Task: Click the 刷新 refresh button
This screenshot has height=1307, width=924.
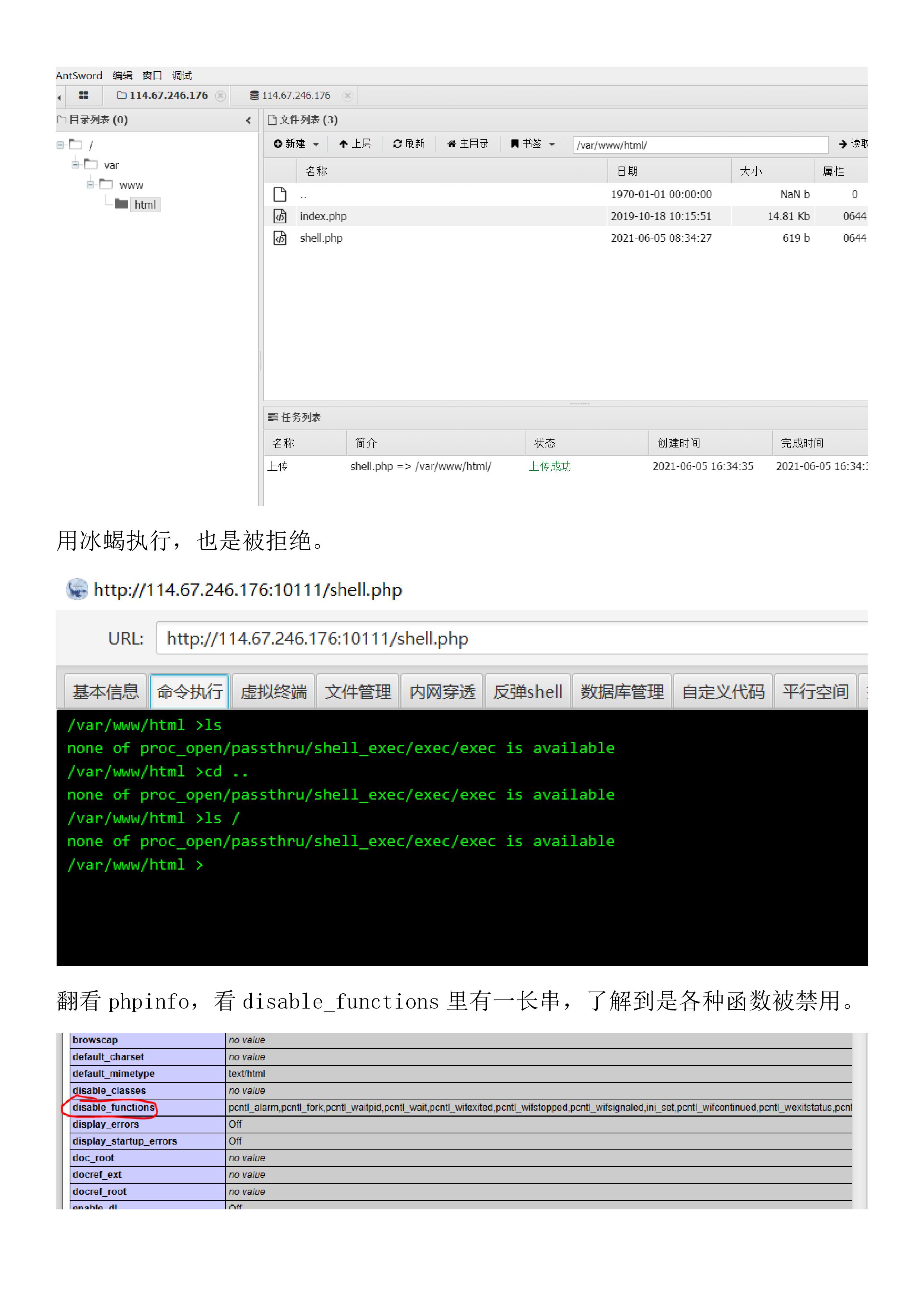Action: (409, 144)
